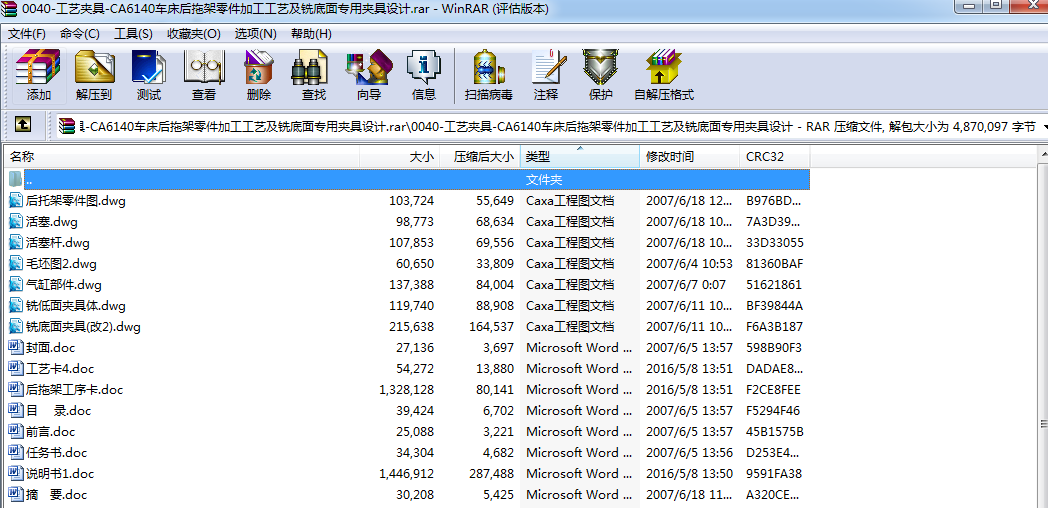Click the icon of 毛坯图2.dwg
The image size is (1048, 508).
16,263
